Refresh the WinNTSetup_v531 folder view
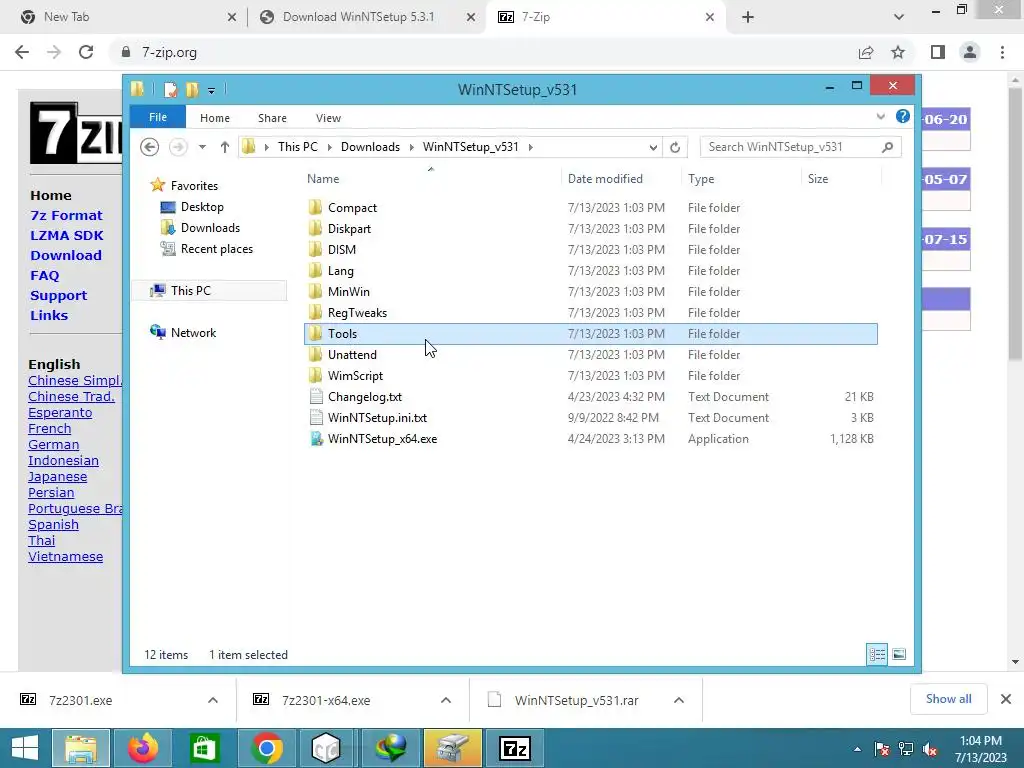The height and width of the screenshot is (768, 1024). (675, 147)
